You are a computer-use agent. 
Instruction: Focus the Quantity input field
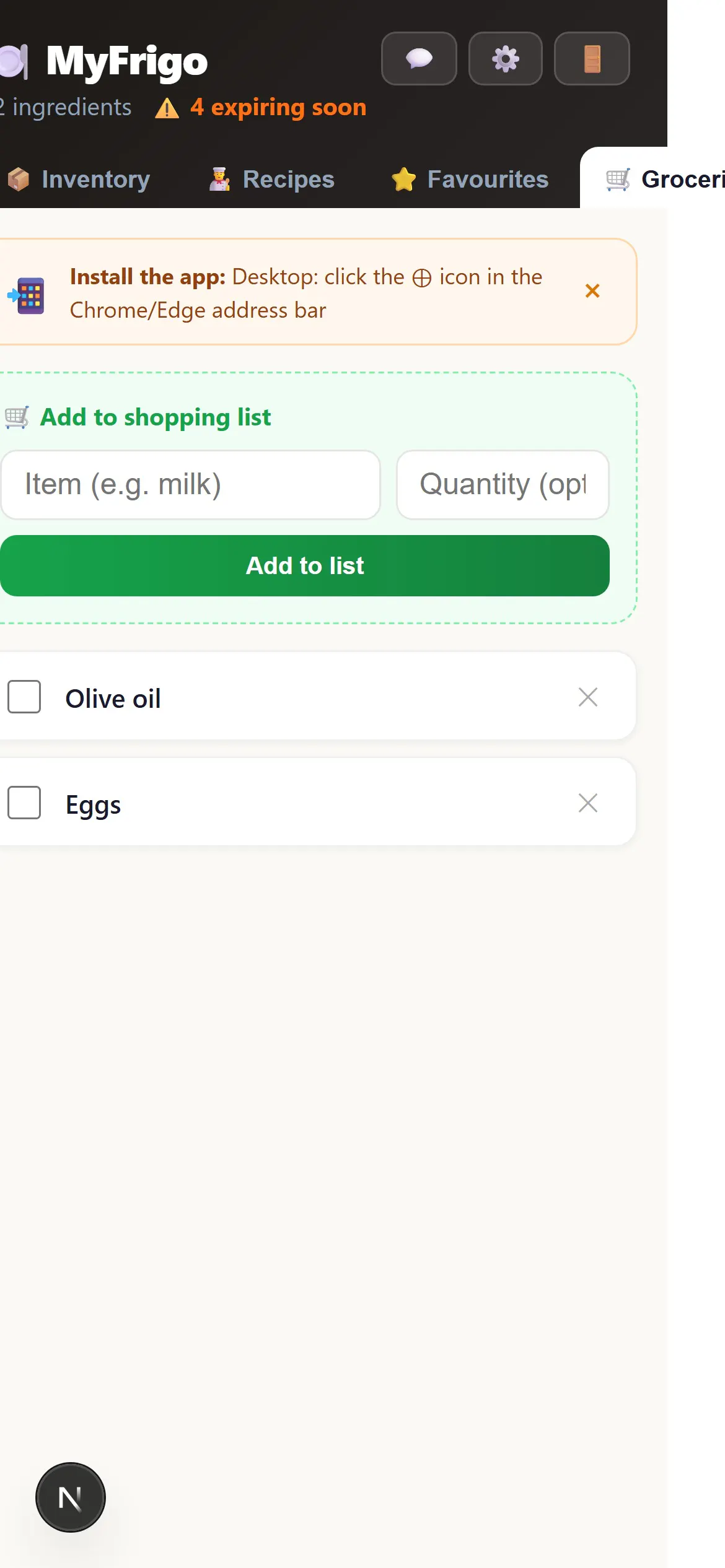(503, 485)
